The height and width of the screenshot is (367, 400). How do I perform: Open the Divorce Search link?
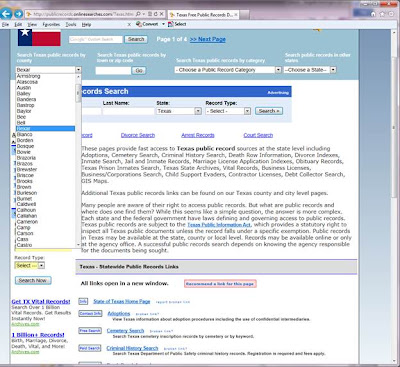[138, 135]
